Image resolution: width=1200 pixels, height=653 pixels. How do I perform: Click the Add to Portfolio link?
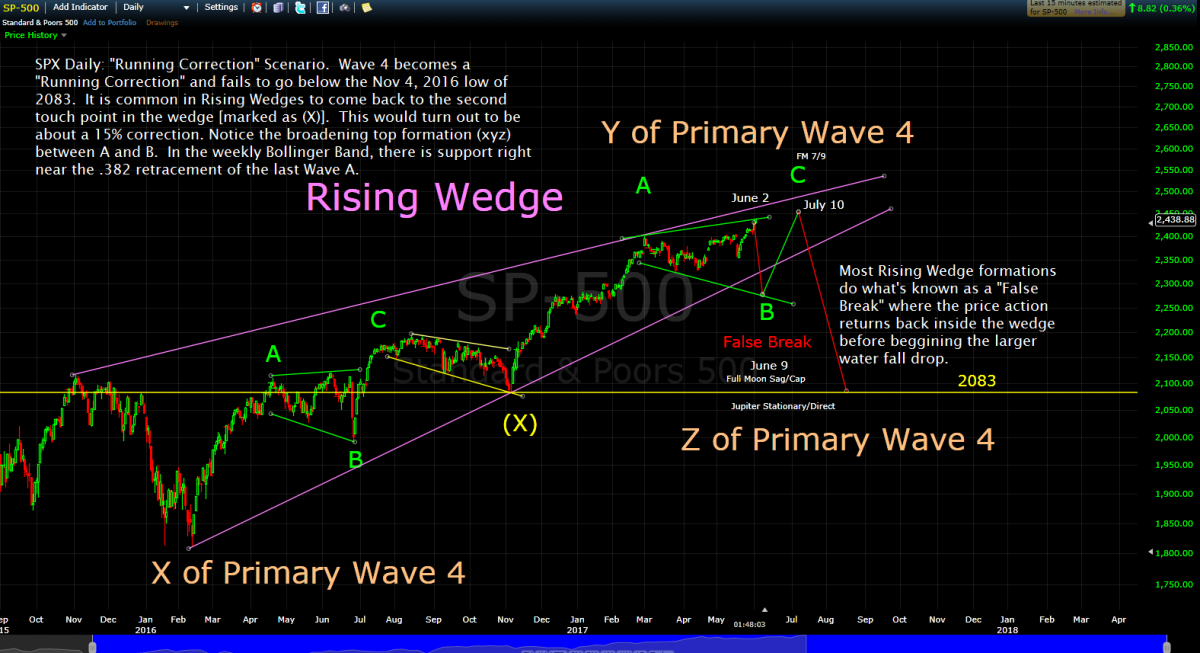click(x=109, y=22)
